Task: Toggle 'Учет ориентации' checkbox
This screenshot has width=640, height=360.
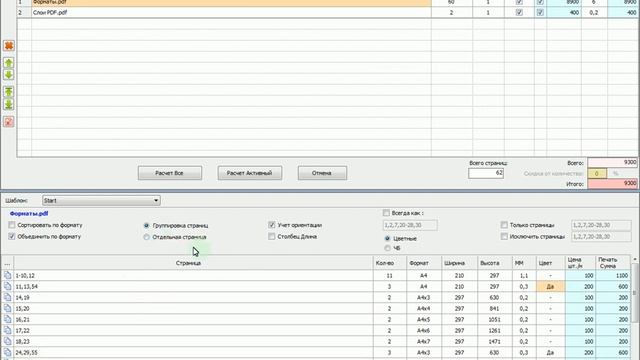Action: click(272, 225)
